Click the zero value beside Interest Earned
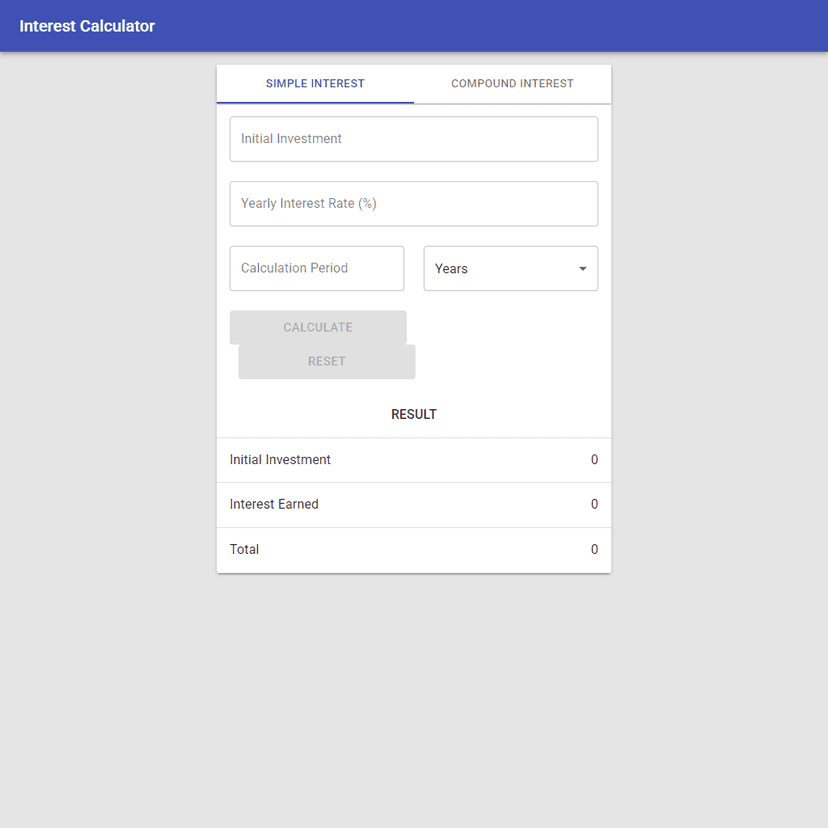Image resolution: width=828 pixels, height=828 pixels. (x=594, y=504)
